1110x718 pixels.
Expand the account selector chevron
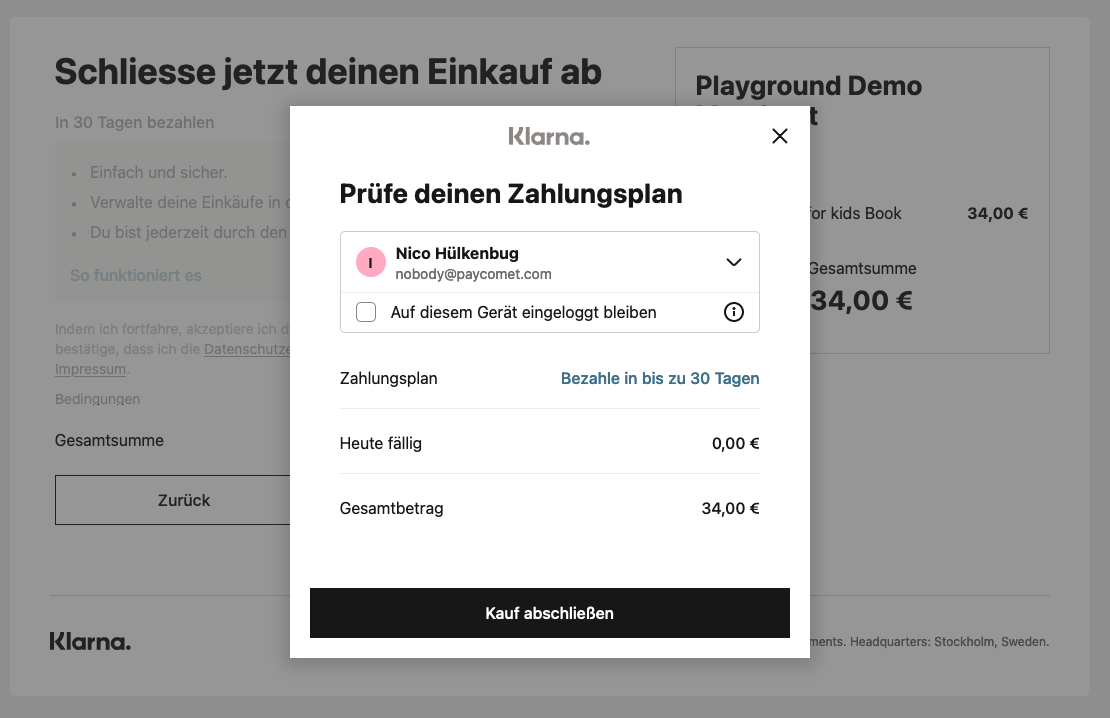point(733,262)
